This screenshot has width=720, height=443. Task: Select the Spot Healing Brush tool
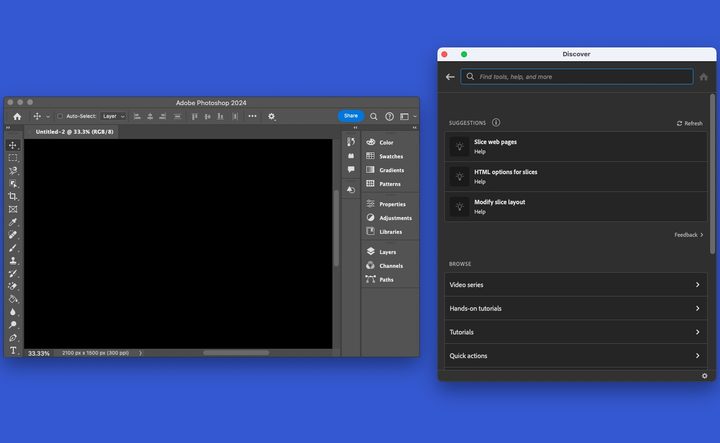pos(13,235)
